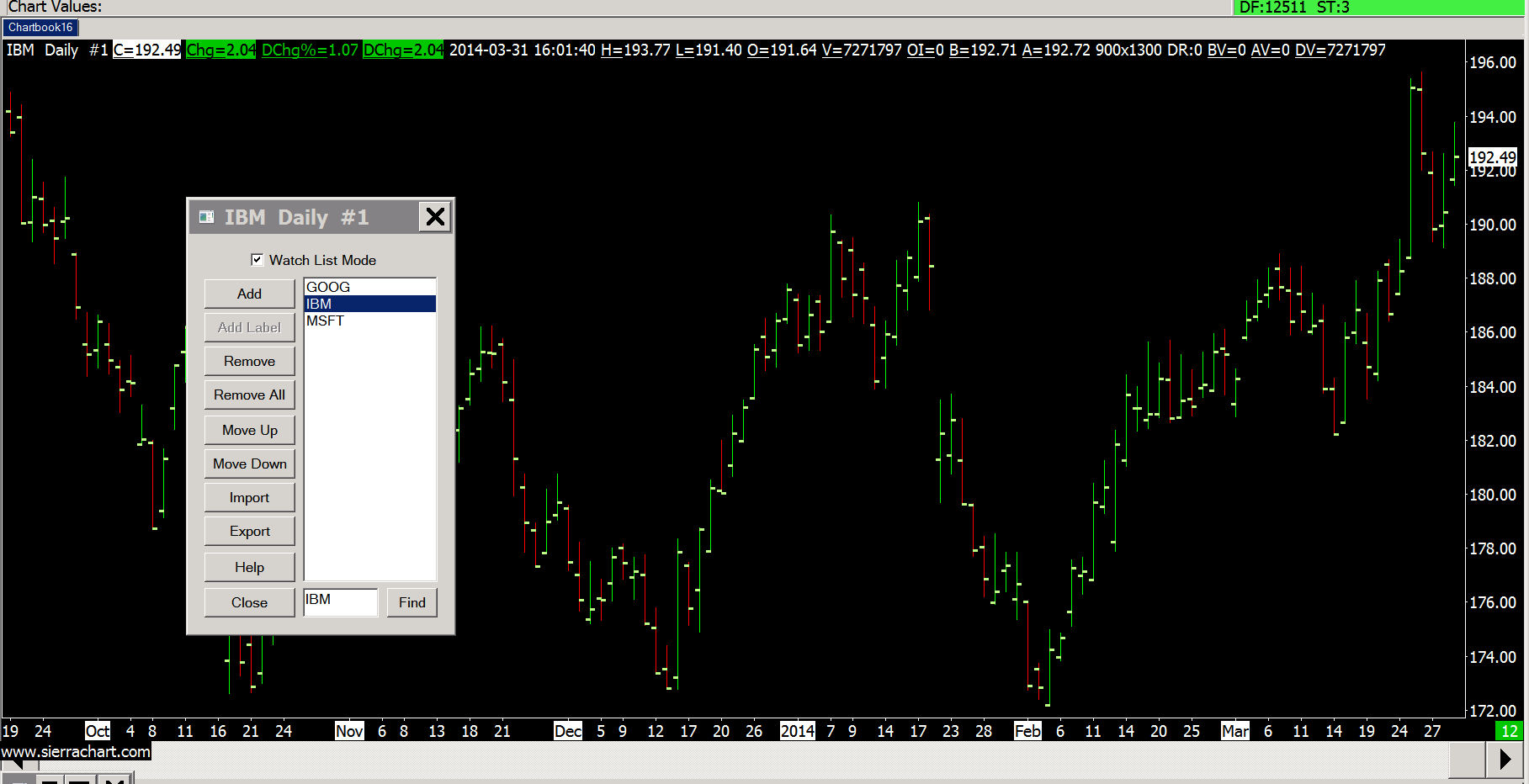Click the Mar label on the time axis
The image size is (1529, 784).
1235,731
